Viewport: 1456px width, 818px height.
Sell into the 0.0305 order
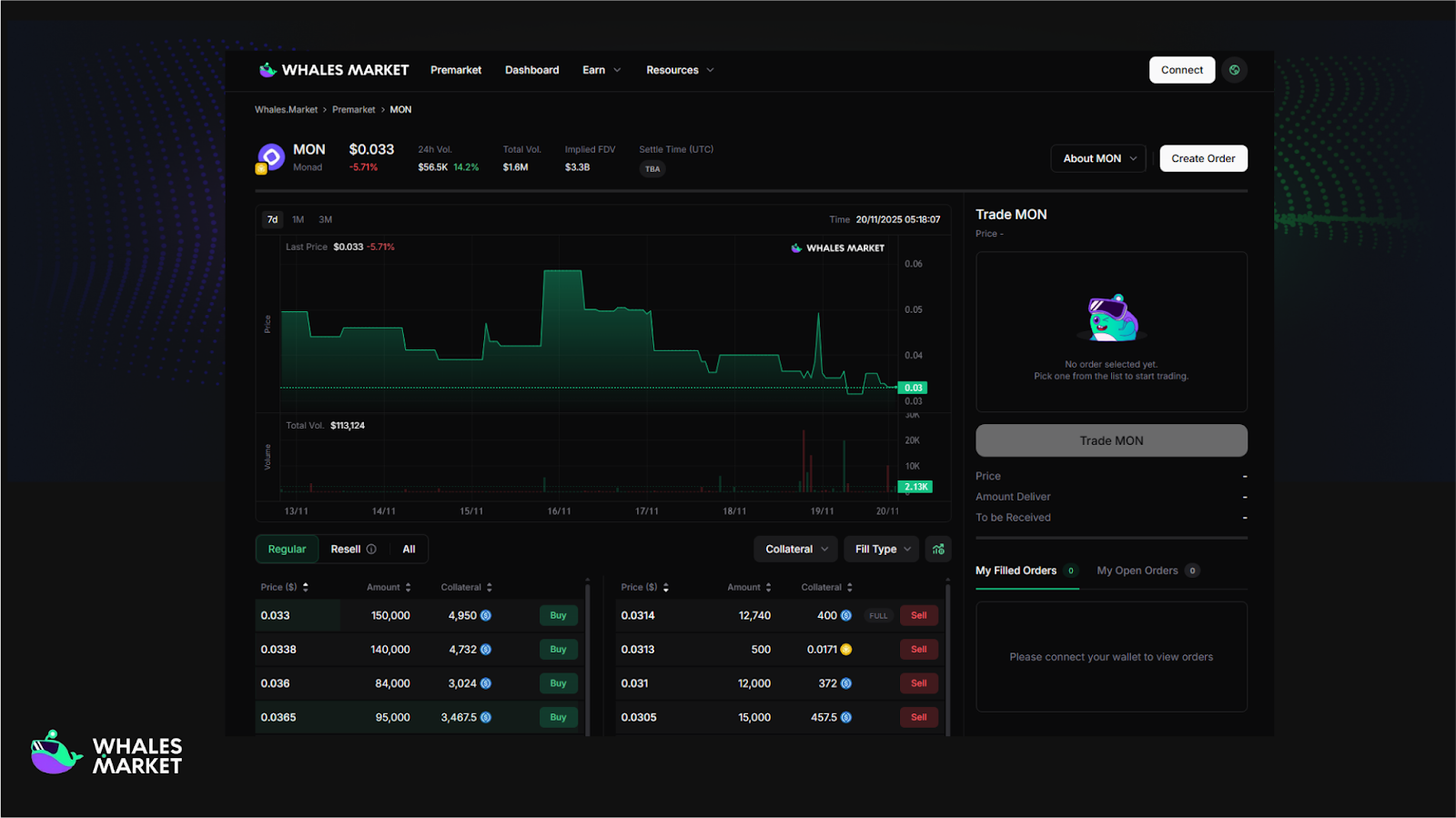919,717
